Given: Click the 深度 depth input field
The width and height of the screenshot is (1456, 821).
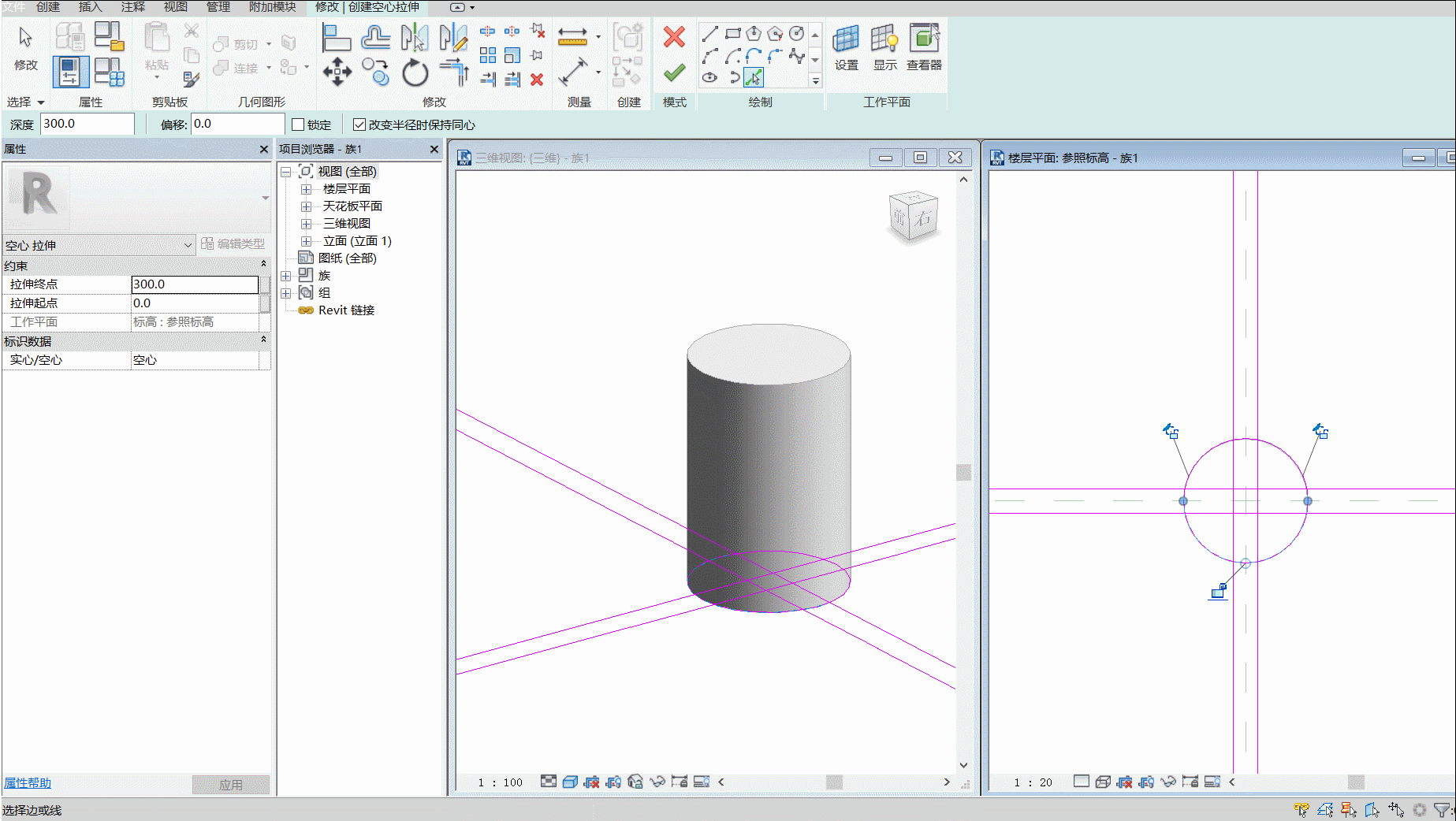Looking at the screenshot, I should pos(87,124).
